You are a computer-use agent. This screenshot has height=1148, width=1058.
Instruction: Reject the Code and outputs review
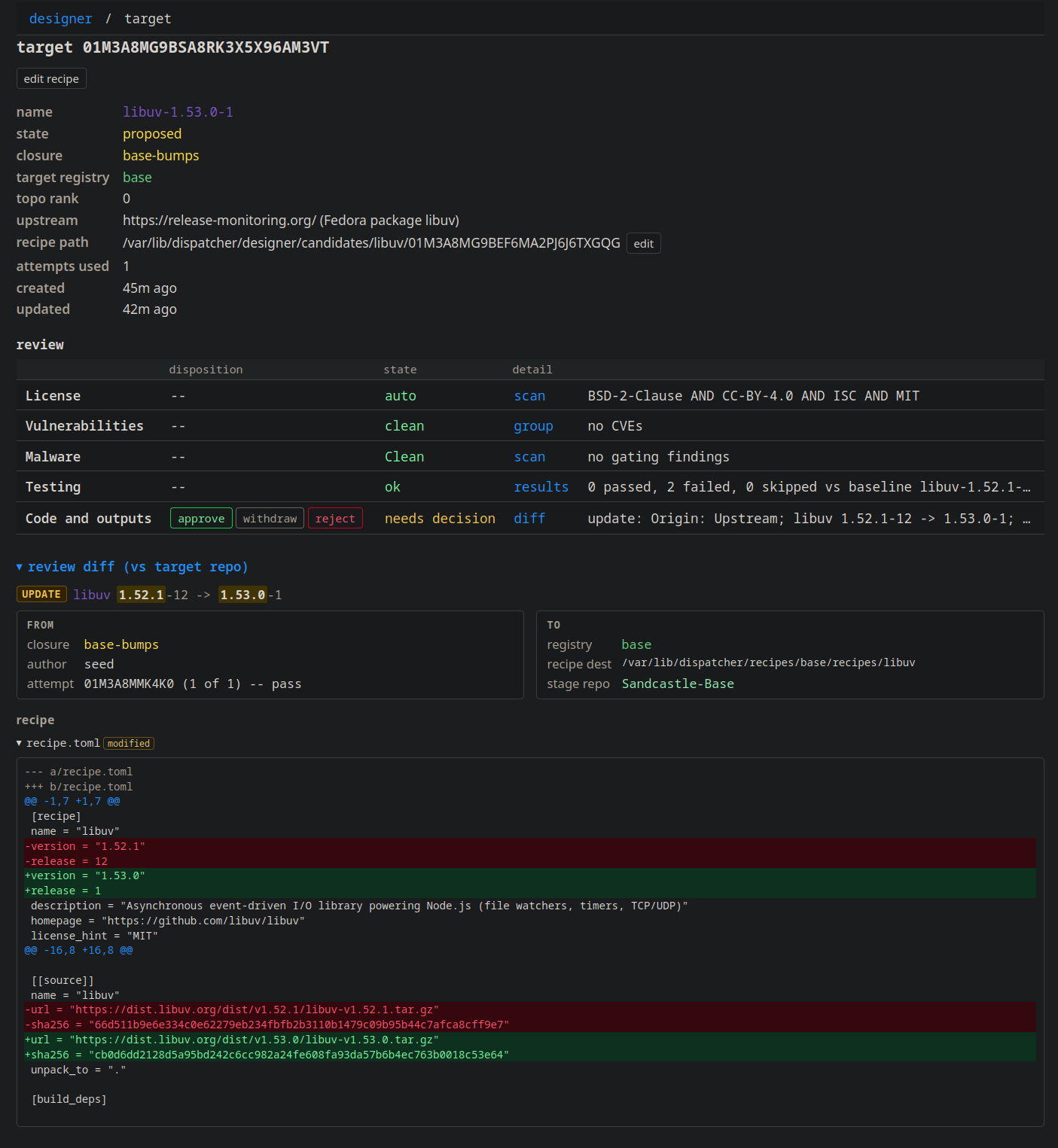[x=335, y=519]
